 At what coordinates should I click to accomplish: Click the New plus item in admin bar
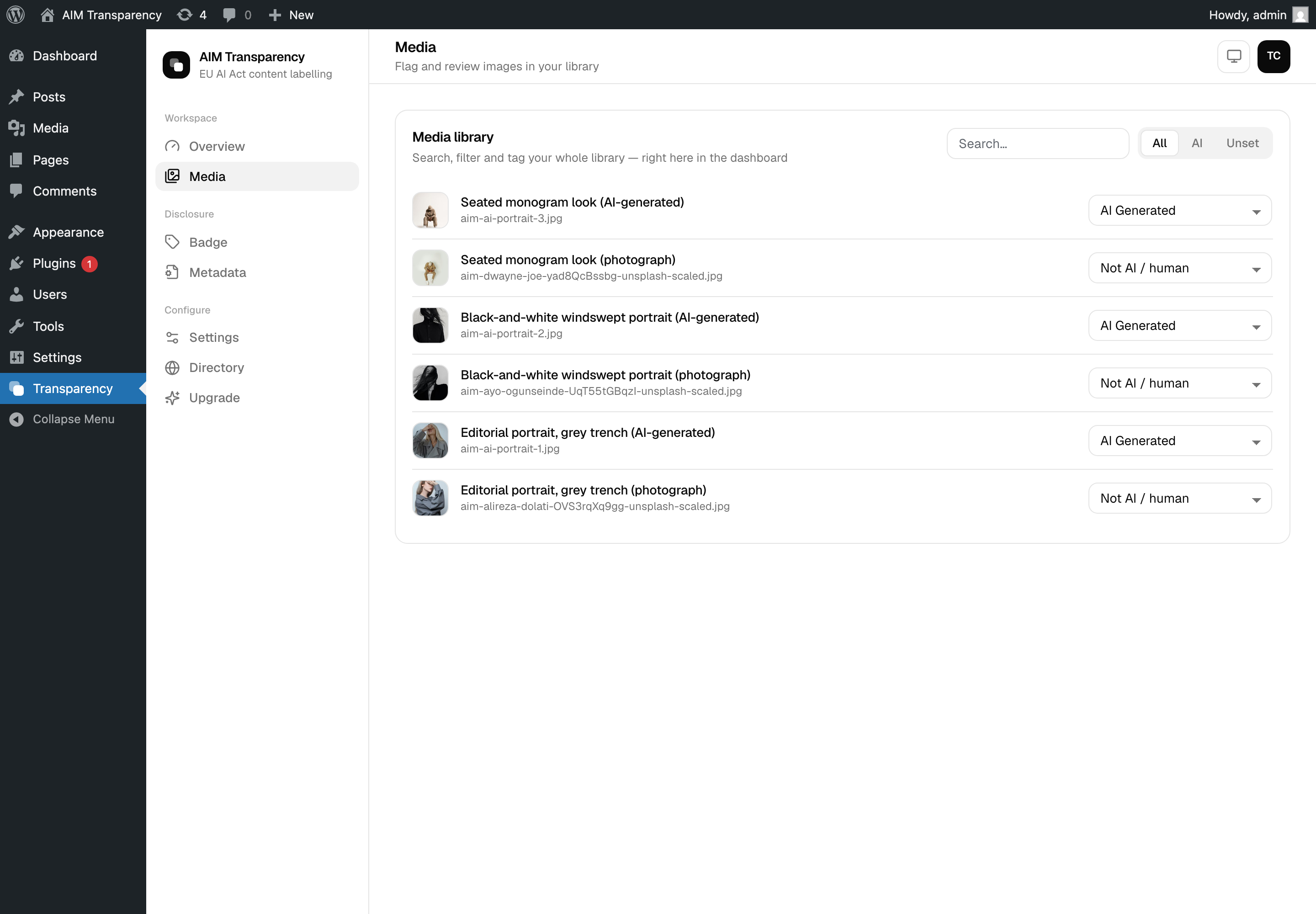pos(291,14)
